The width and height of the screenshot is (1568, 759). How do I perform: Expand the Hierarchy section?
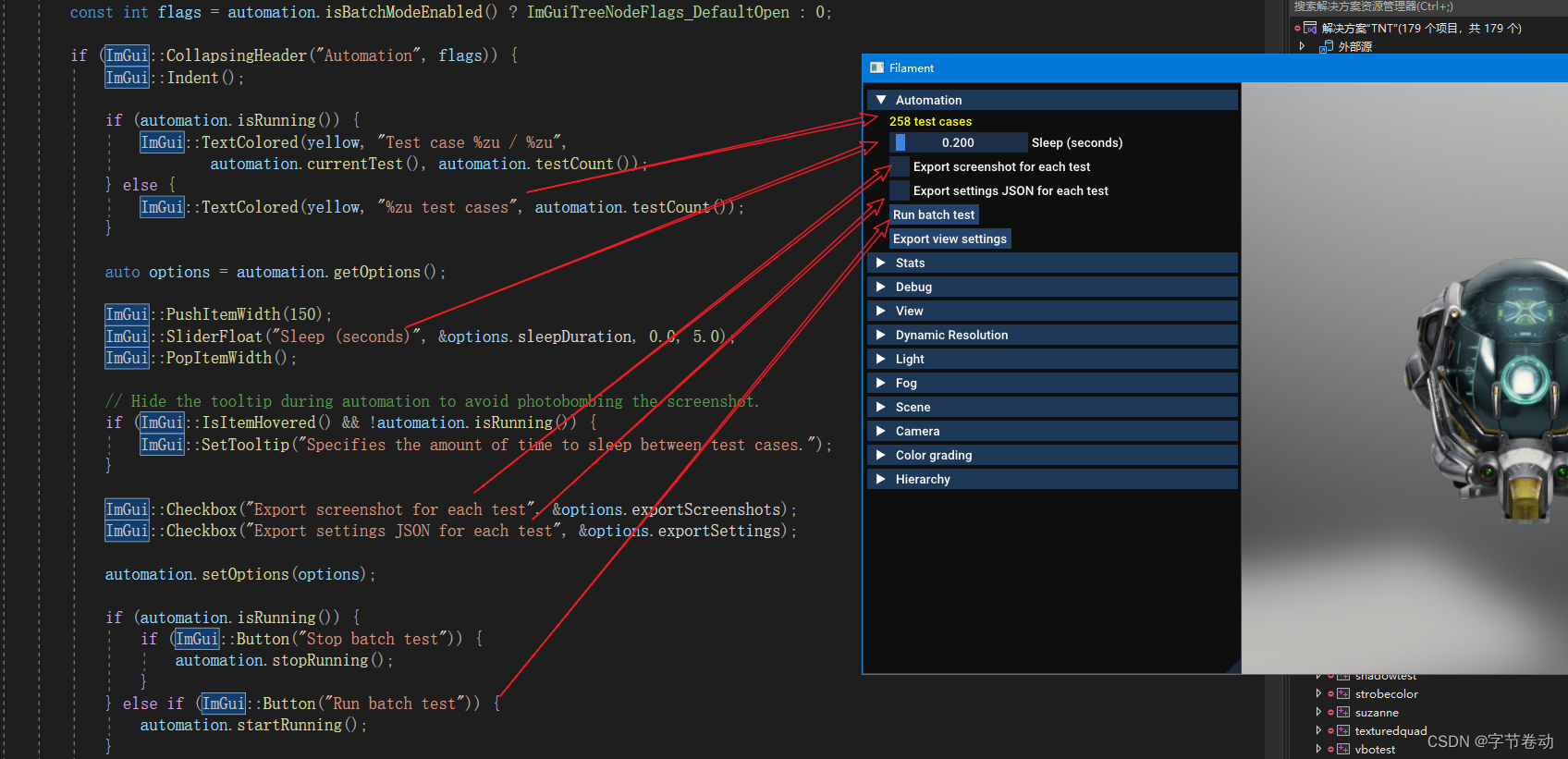[1052, 479]
